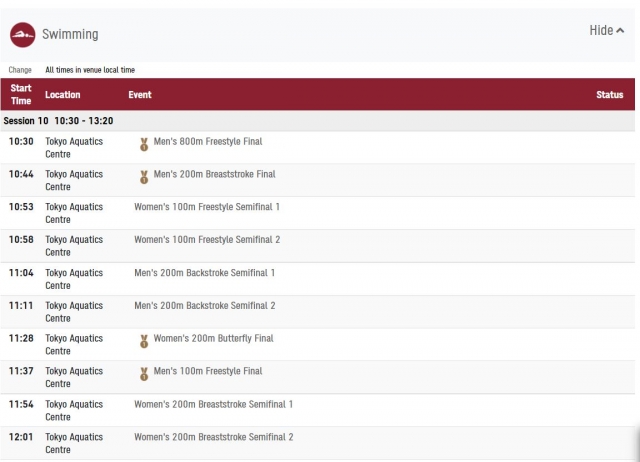Click Tokyo Aquatics Centre in the 10:44 row
Viewport: 640px width, 462px height.
click(74, 180)
